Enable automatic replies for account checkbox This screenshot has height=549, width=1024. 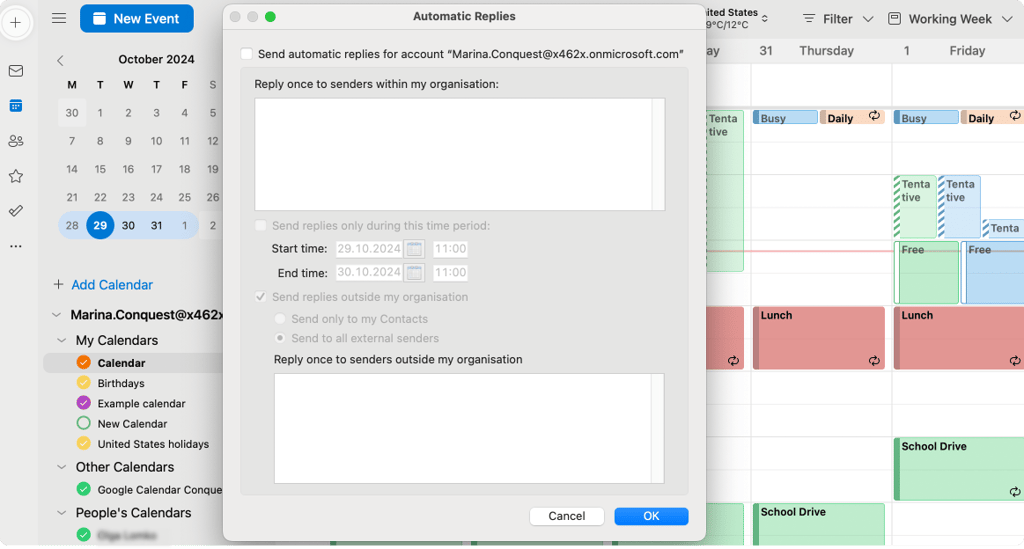246,54
